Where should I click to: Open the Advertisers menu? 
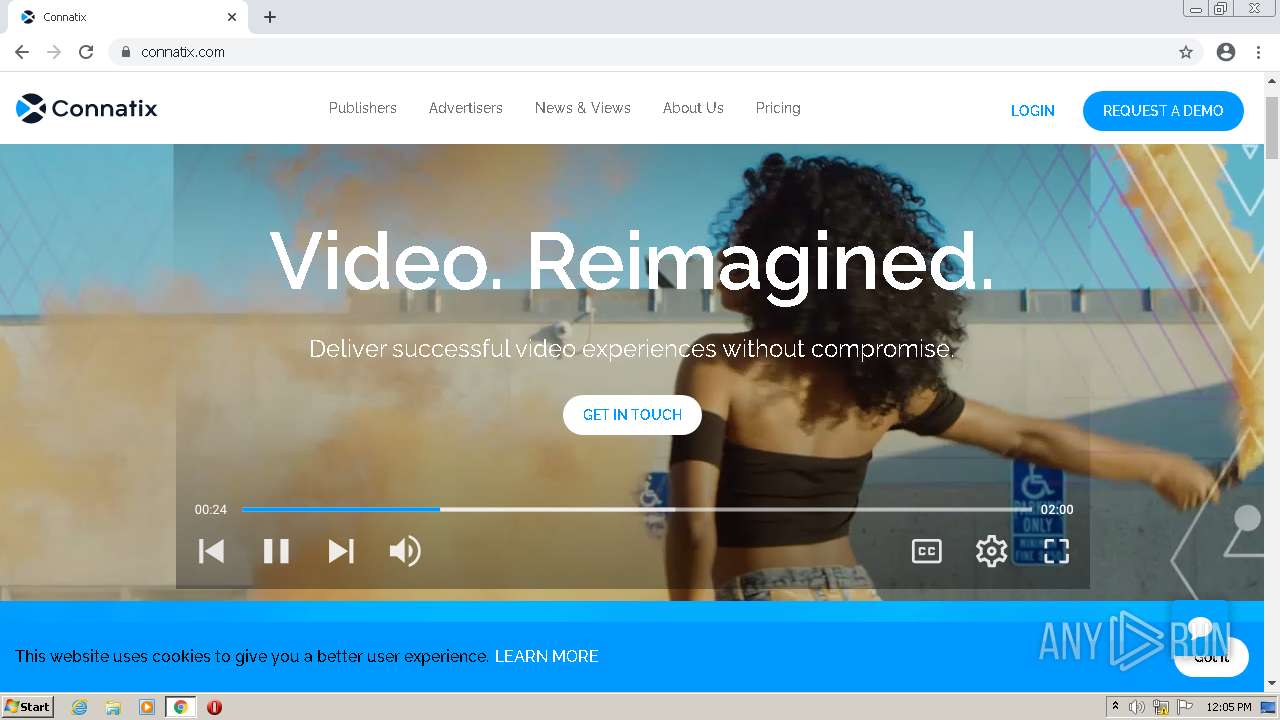(x=466, y=108)
